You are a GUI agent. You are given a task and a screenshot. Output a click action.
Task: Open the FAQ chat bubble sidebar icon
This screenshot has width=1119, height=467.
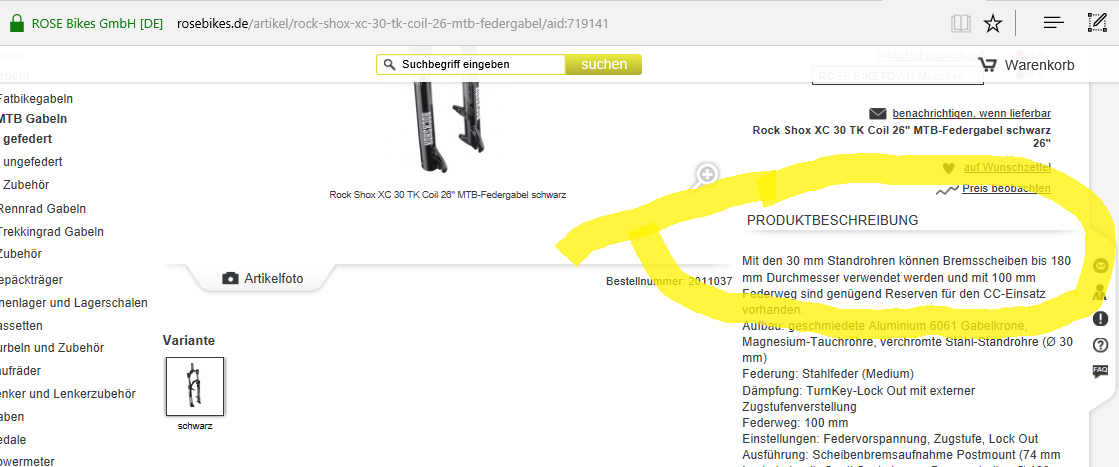click(1100, 371)
